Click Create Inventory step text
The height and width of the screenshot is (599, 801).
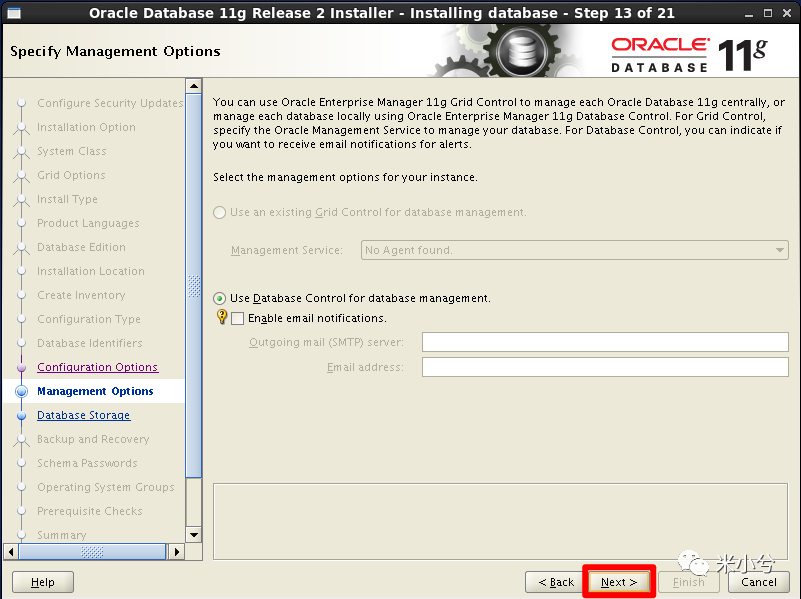point(81,295)
